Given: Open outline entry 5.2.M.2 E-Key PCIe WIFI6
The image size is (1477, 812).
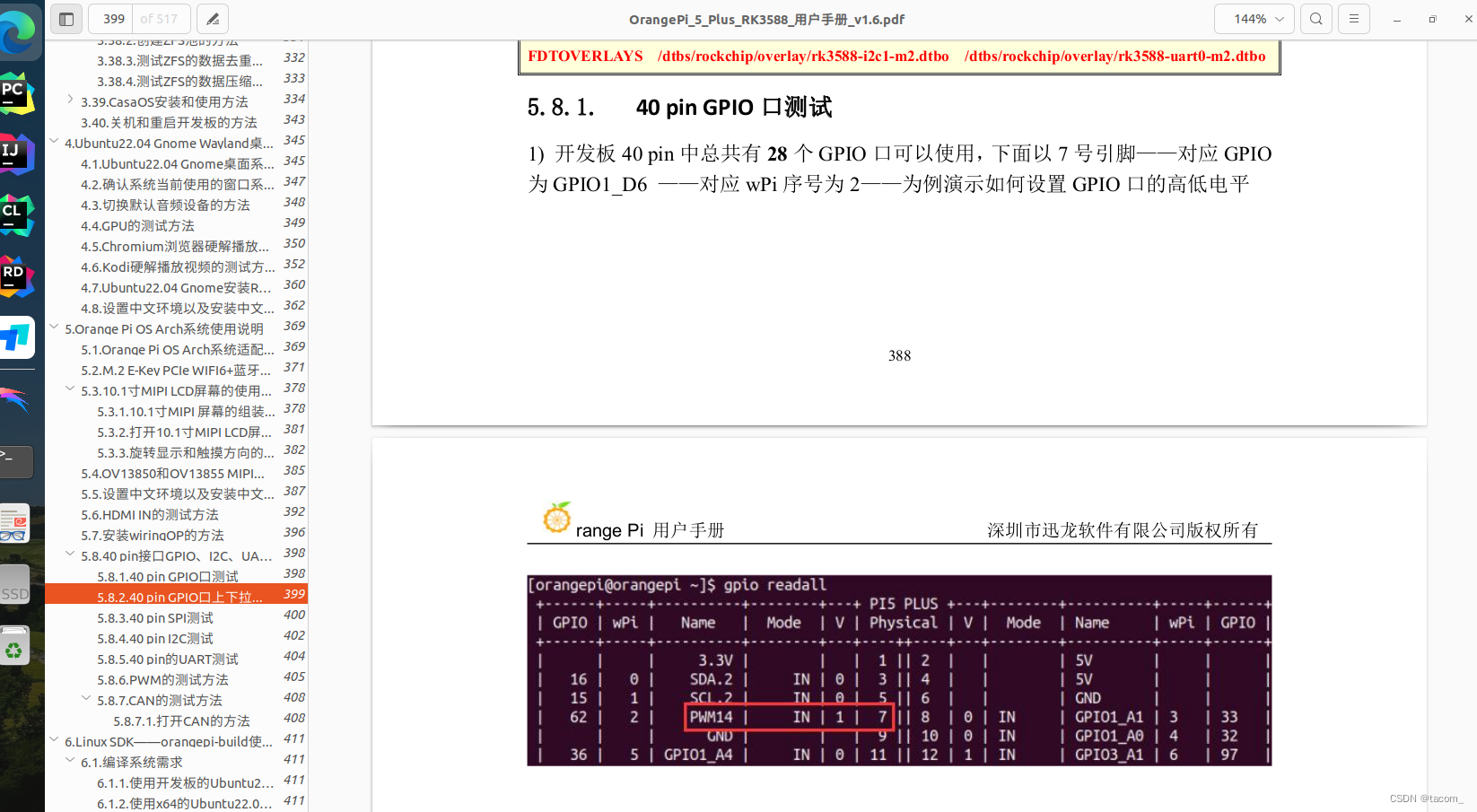Looking at the screenshot, I should pos(176,371).
